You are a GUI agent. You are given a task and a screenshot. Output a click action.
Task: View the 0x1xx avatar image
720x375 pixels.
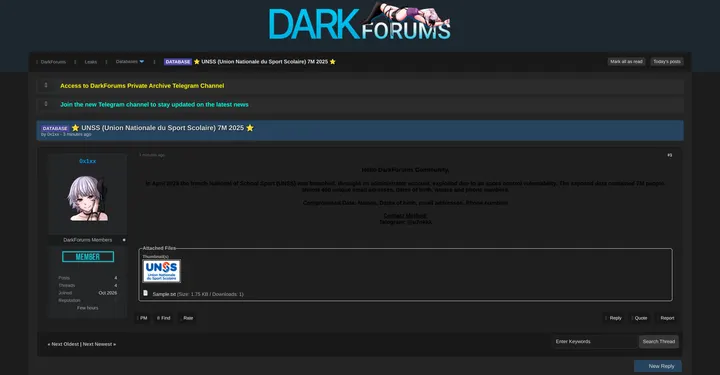pos(88,198)
